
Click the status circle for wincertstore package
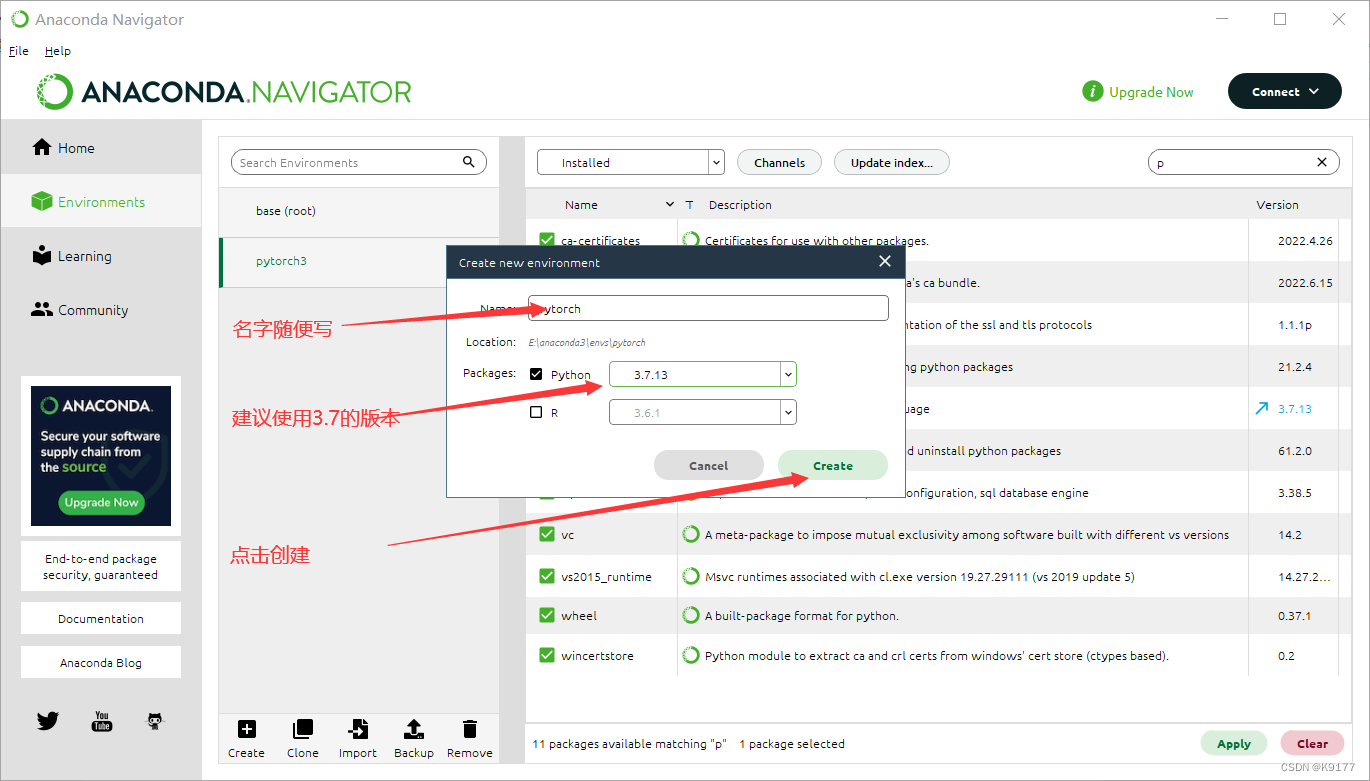click(x=690, y=656)
